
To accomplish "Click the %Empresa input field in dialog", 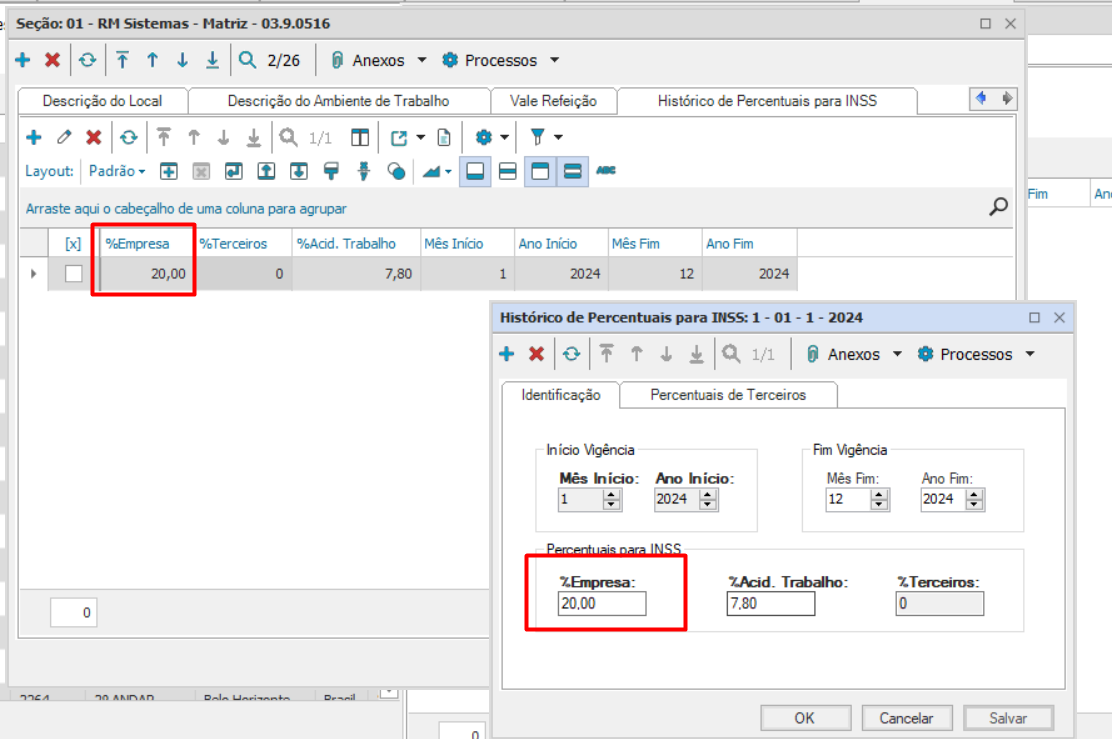I will click(602, 604).
